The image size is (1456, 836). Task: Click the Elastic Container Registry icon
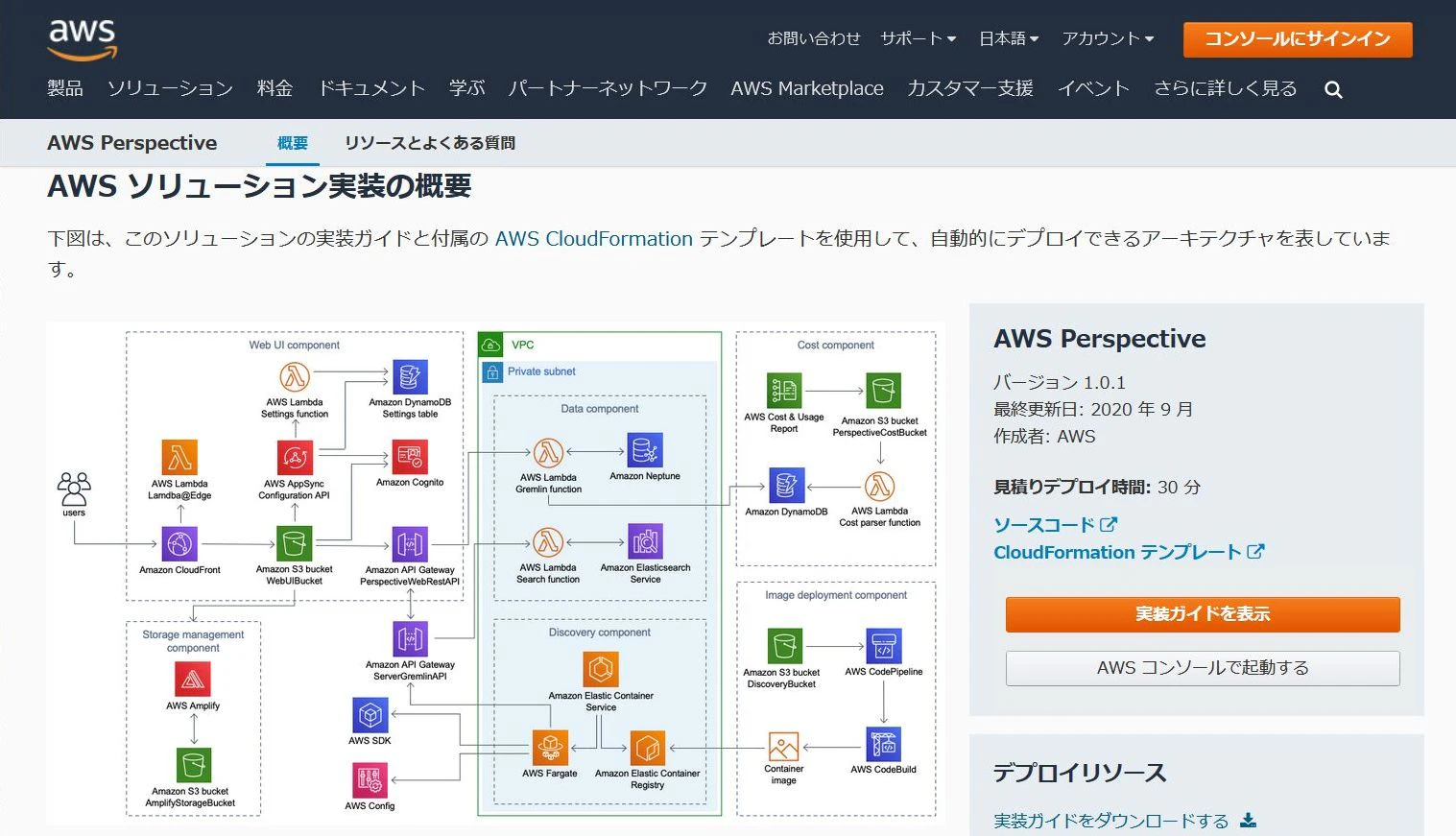[647, 749]
